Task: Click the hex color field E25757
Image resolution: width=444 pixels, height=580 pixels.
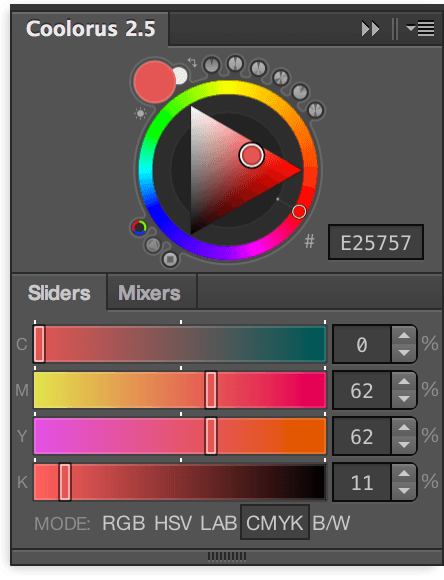Action: point(376,243)
